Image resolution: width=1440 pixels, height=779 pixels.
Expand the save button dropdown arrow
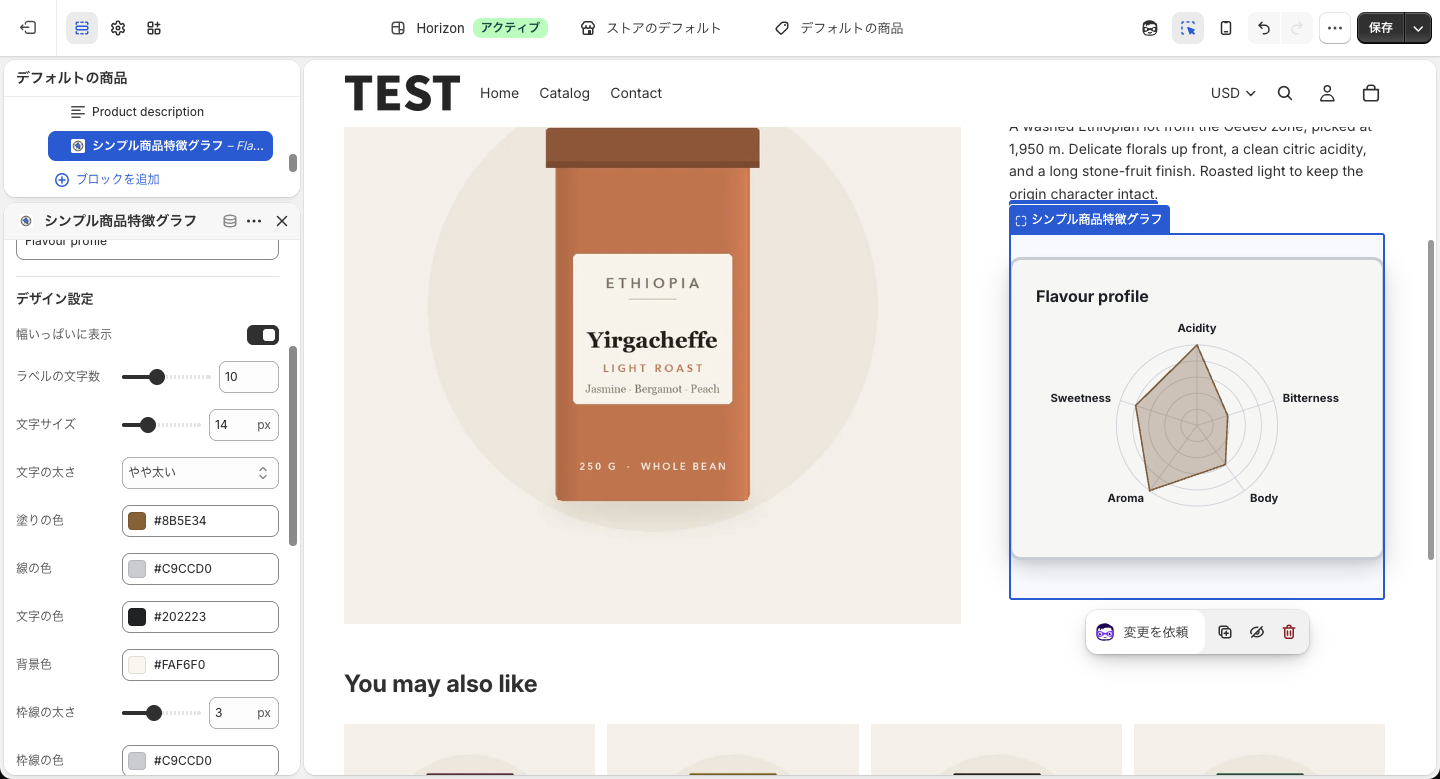point(1418,28)
